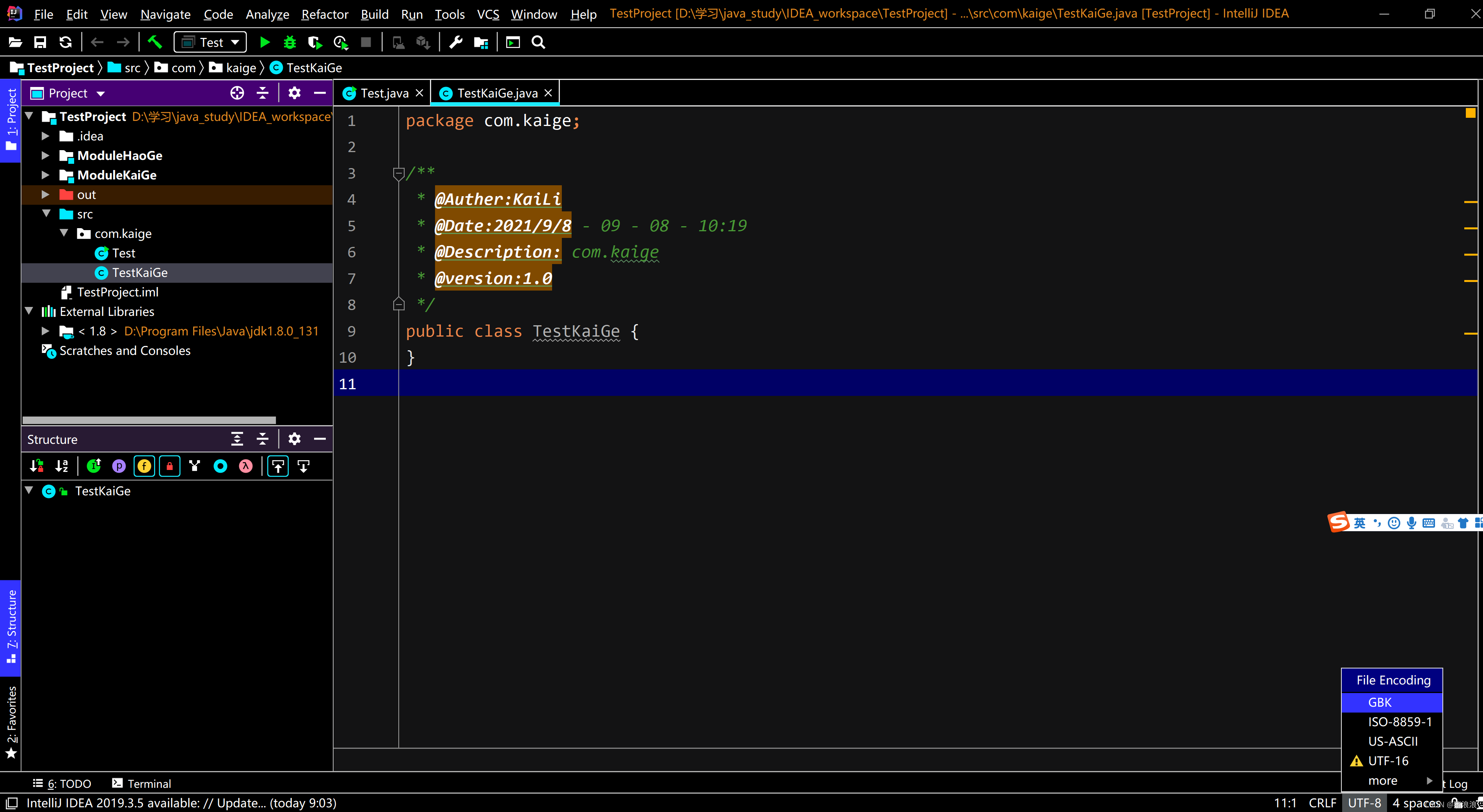Toggle Show Lambdas icon
The image size is (1483, 812).
[246, 466]
